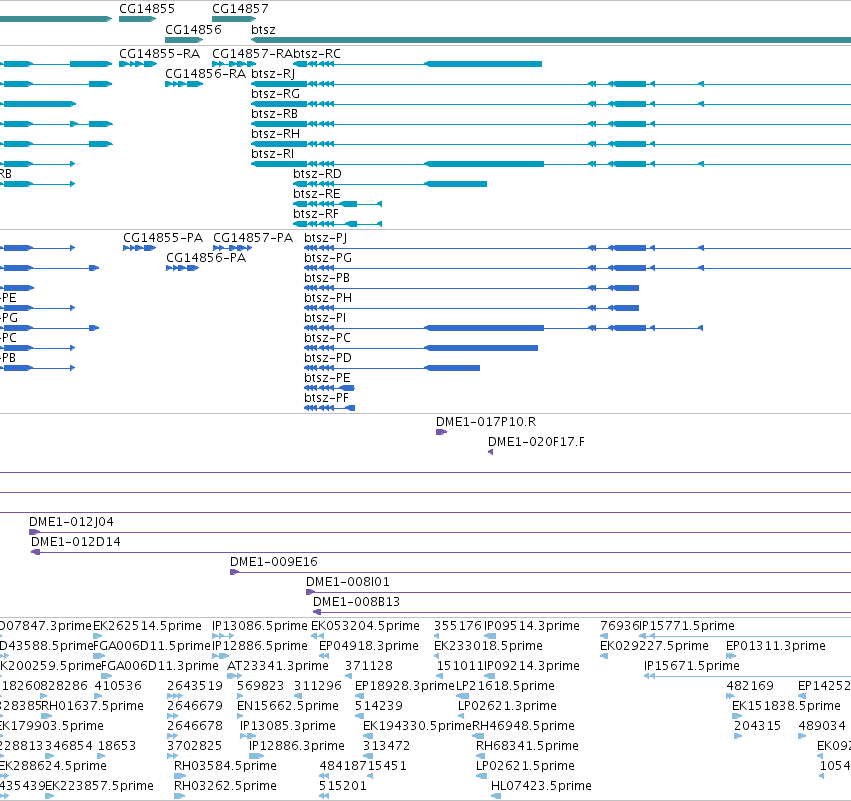851x801 pixels.
Task: Click the btsz-PD protein label
Action: [x=328, y=358]
